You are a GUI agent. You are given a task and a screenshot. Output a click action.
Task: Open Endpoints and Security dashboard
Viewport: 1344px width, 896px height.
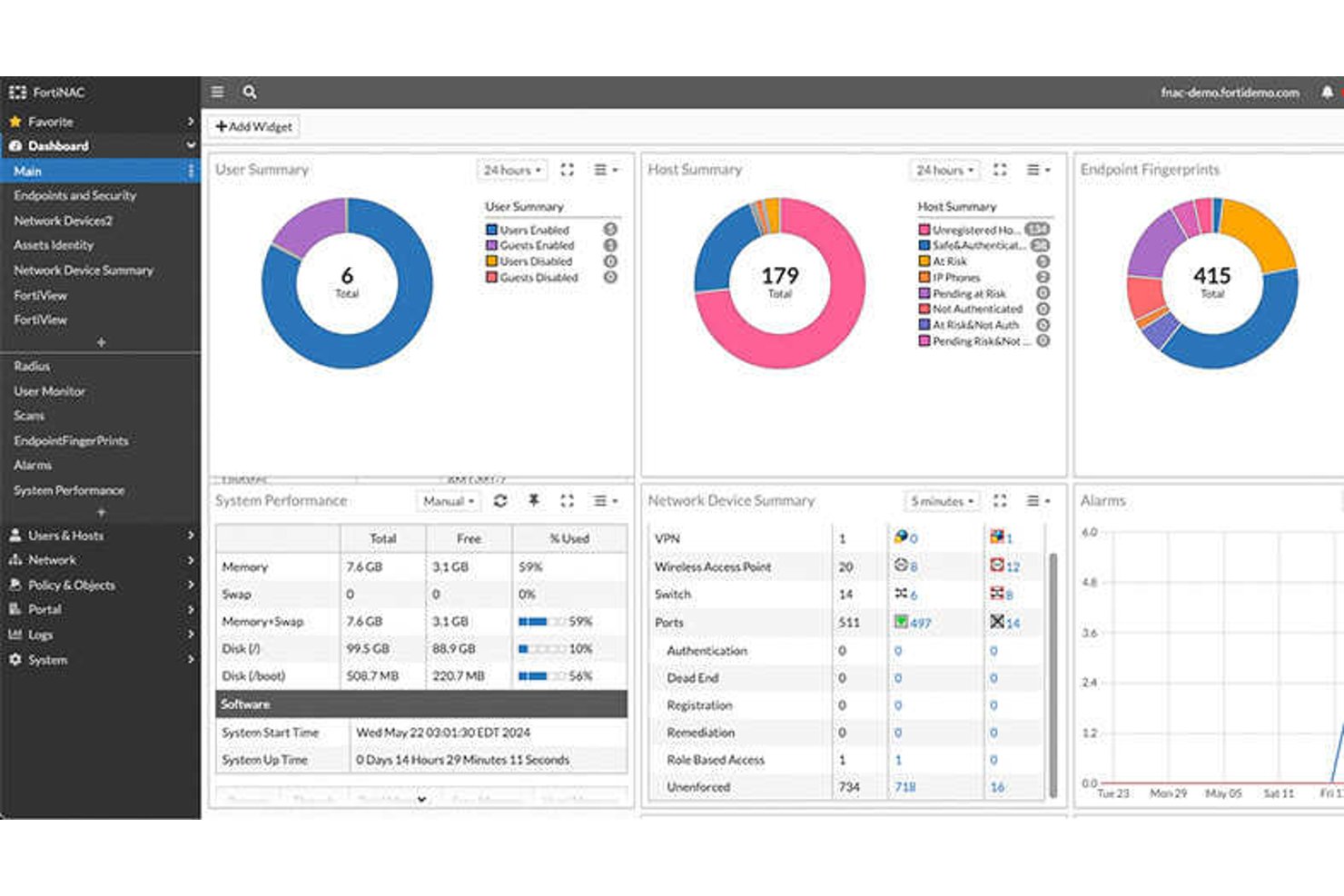pyautogui.click(x=75, y=195)
